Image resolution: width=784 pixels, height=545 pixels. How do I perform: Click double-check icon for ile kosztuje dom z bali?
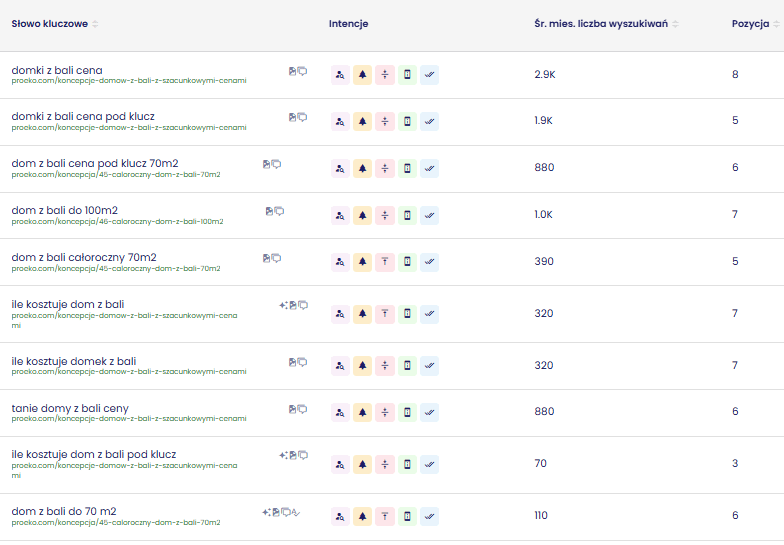tap(430, 314)
